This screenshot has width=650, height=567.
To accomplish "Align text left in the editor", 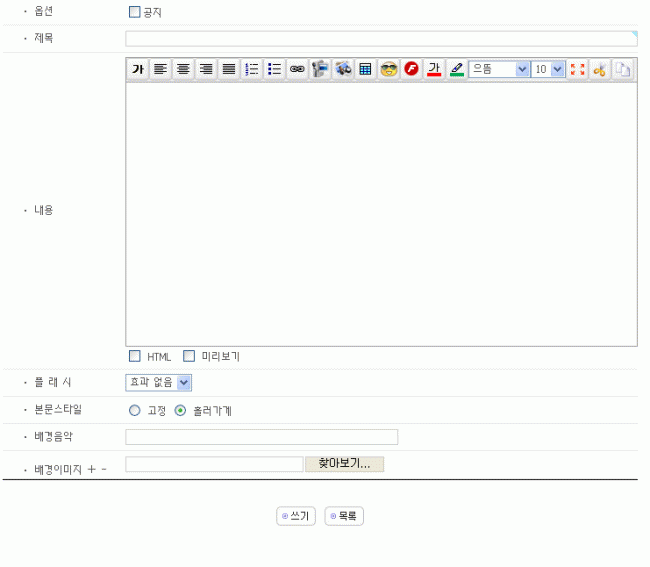I will [x=160, y=69].
